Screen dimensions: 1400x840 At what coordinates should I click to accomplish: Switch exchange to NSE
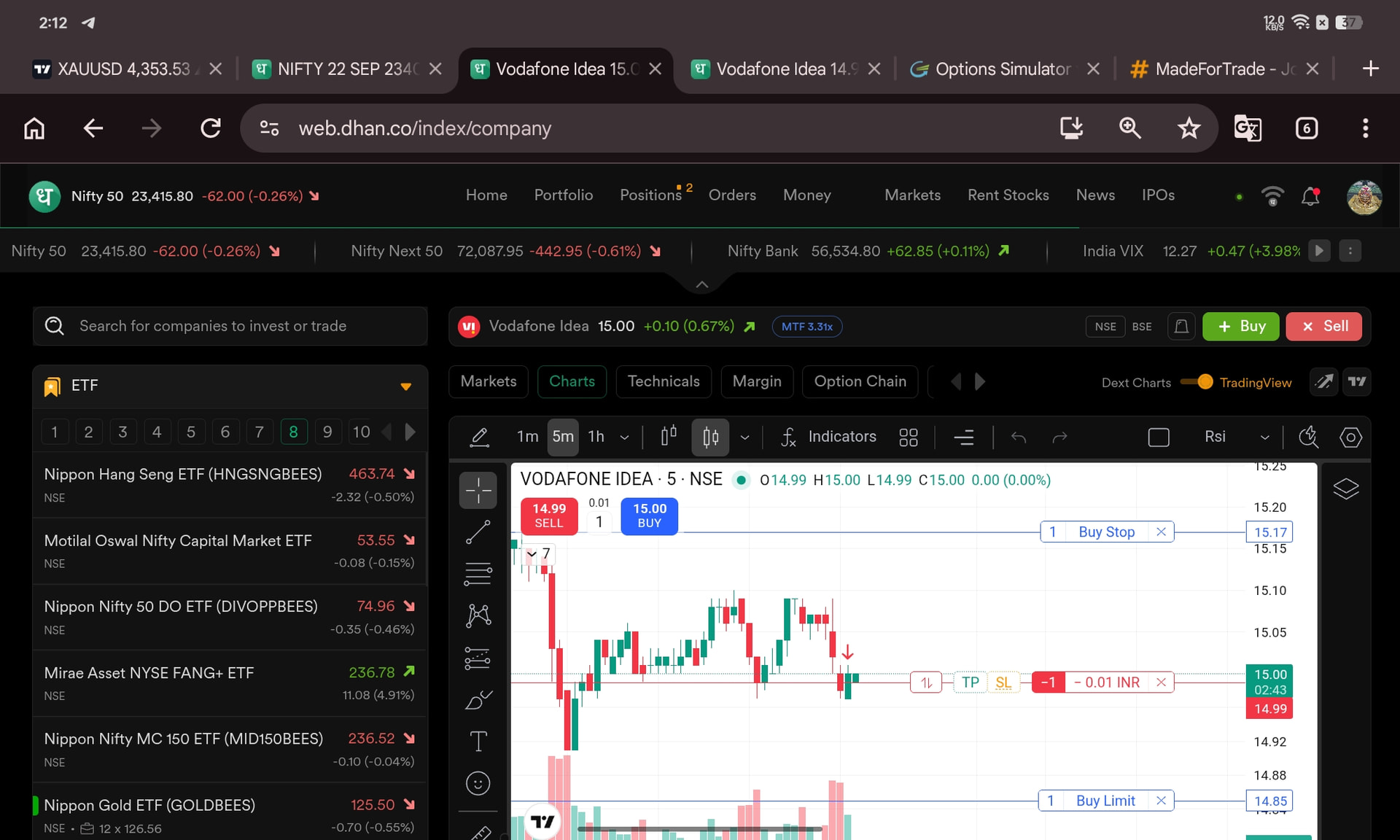(x=1105, y=326)
